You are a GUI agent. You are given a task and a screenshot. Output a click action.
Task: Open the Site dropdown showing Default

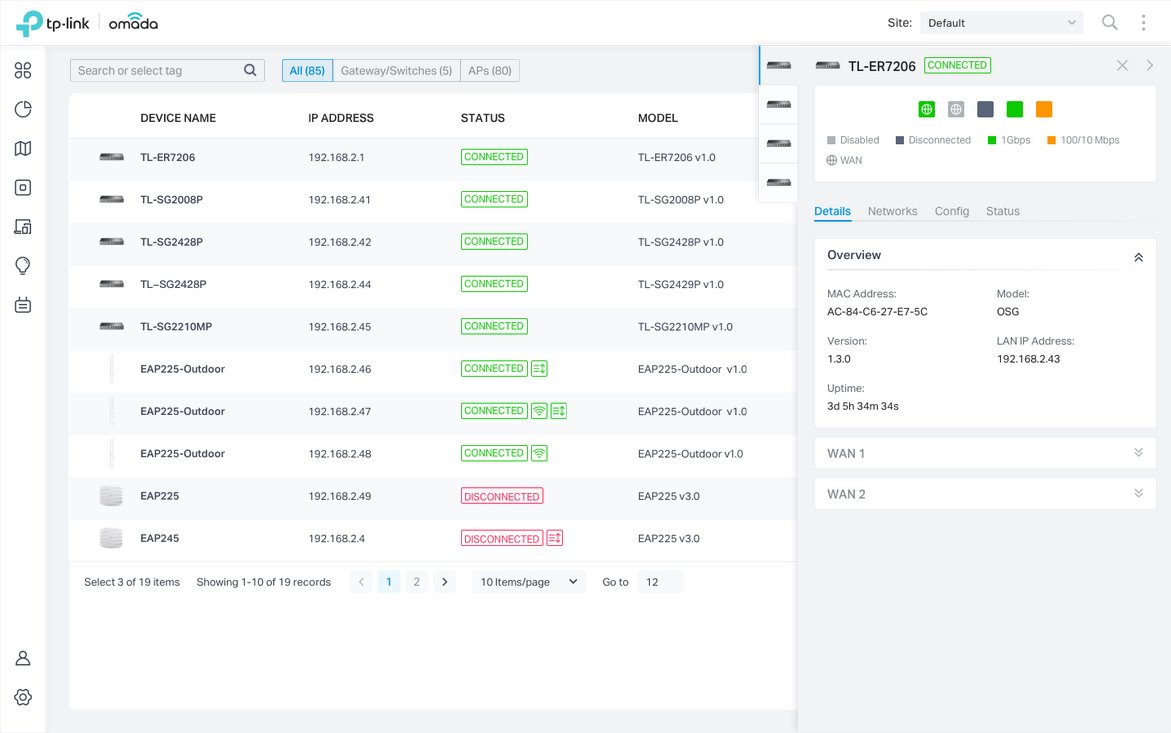click(x=1001, y=22)
